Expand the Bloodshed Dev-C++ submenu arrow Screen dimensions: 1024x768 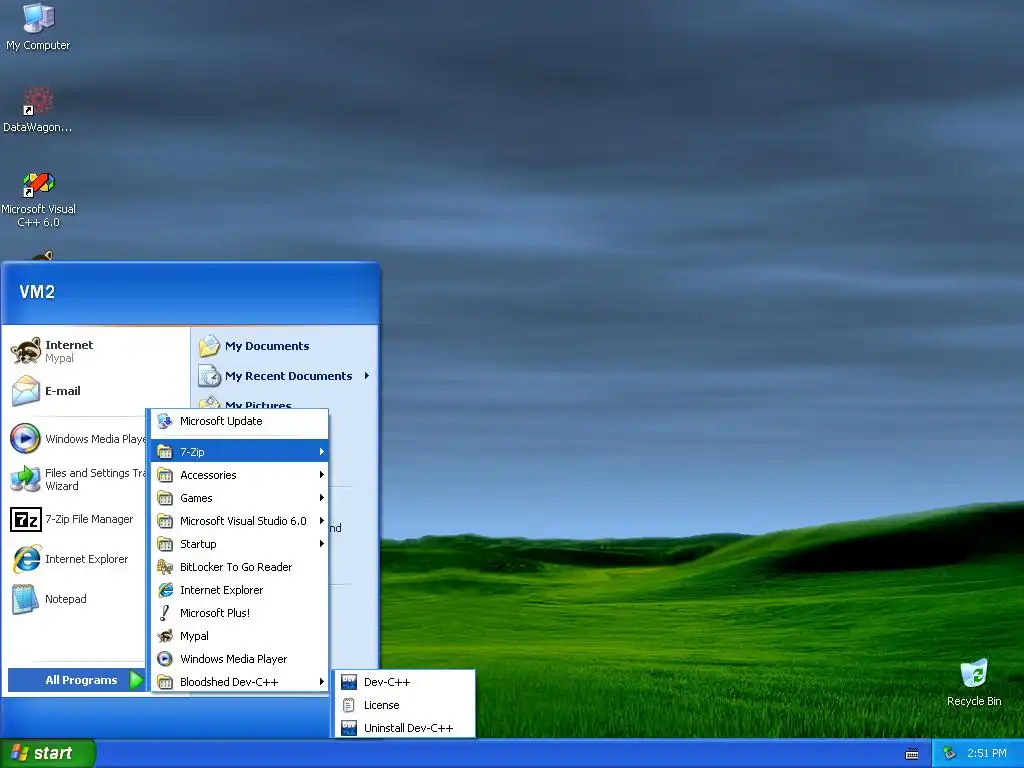321,682
